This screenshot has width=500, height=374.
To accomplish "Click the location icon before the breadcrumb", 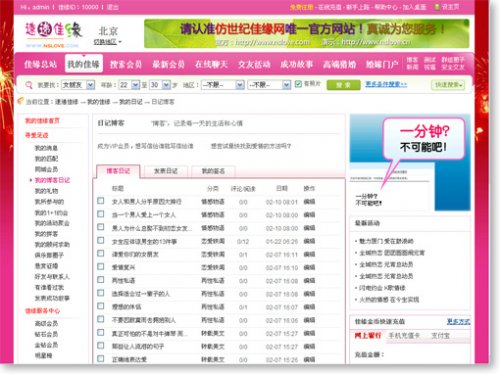I will click(21, 101).
